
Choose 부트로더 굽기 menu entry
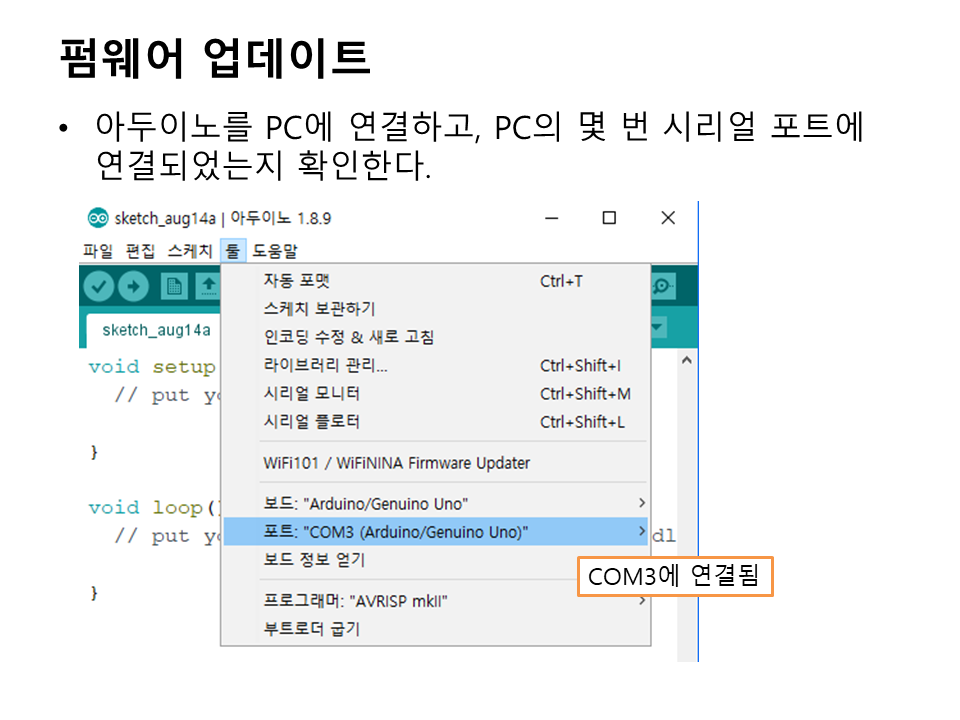(x=435, y=629)
